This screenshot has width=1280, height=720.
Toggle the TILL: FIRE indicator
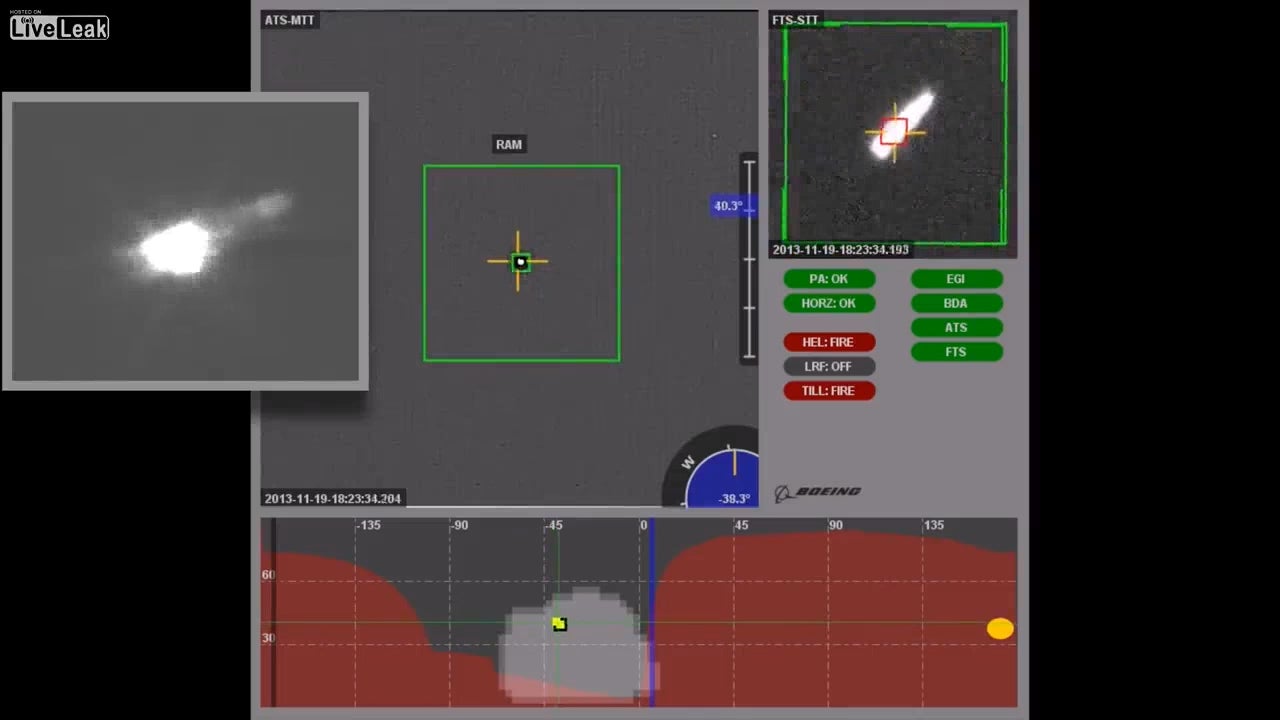click(x=828, y=391)
